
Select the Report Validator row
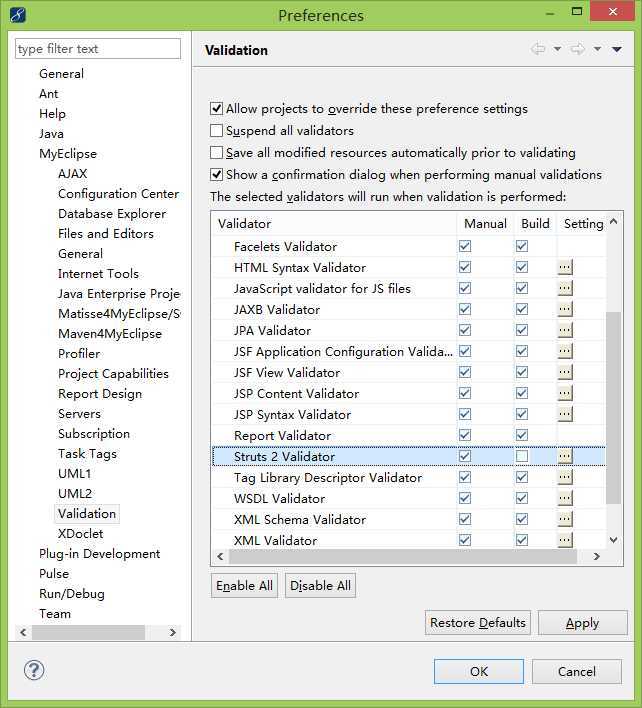click(409, 435)
